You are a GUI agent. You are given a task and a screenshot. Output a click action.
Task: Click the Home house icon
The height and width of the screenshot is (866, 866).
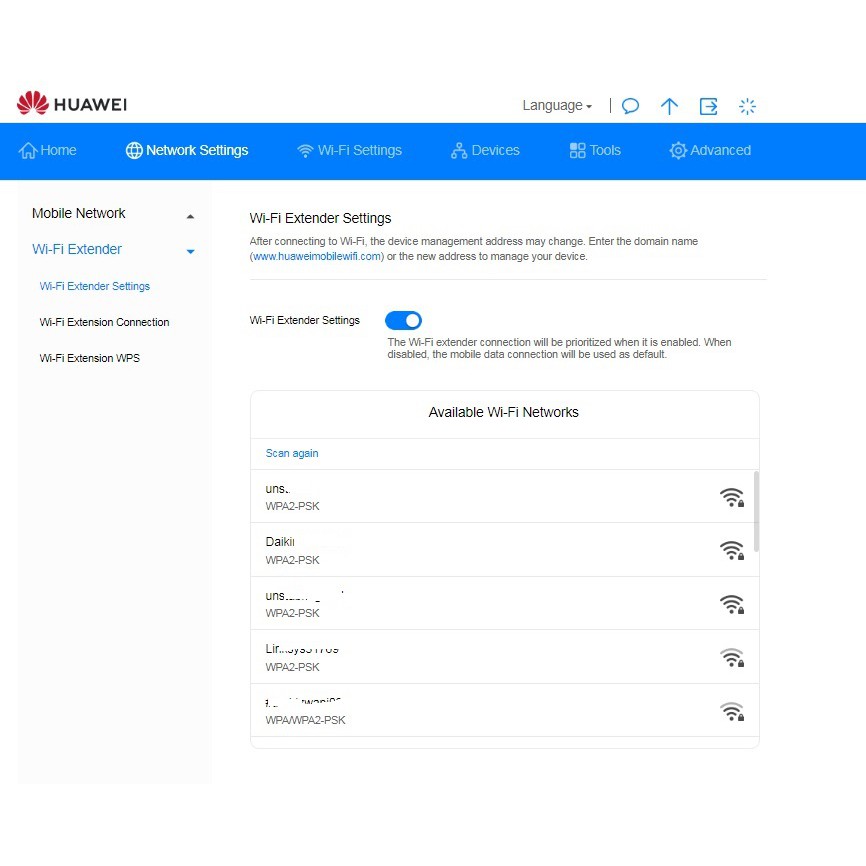point(28,151)
